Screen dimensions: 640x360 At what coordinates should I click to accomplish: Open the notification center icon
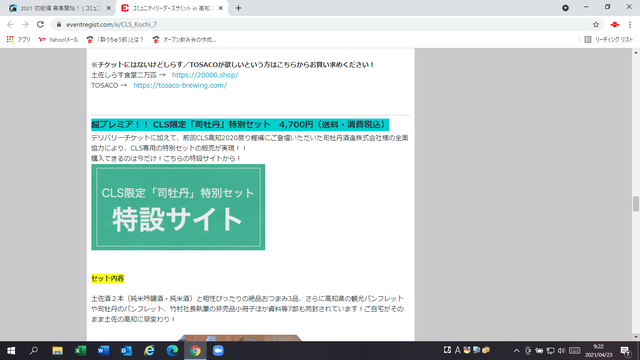[x=625, y=351]
